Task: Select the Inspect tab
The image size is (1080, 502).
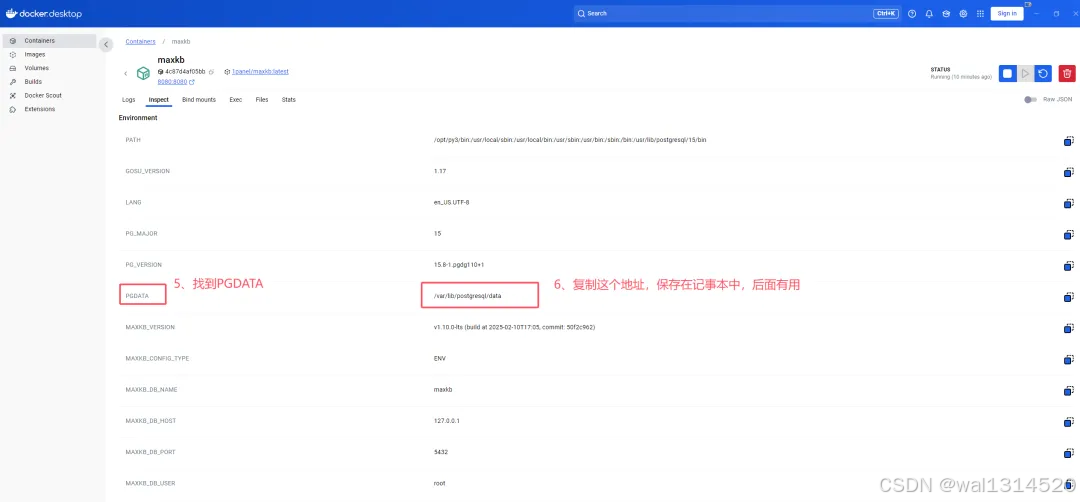Action: click(x=158, y=100)
